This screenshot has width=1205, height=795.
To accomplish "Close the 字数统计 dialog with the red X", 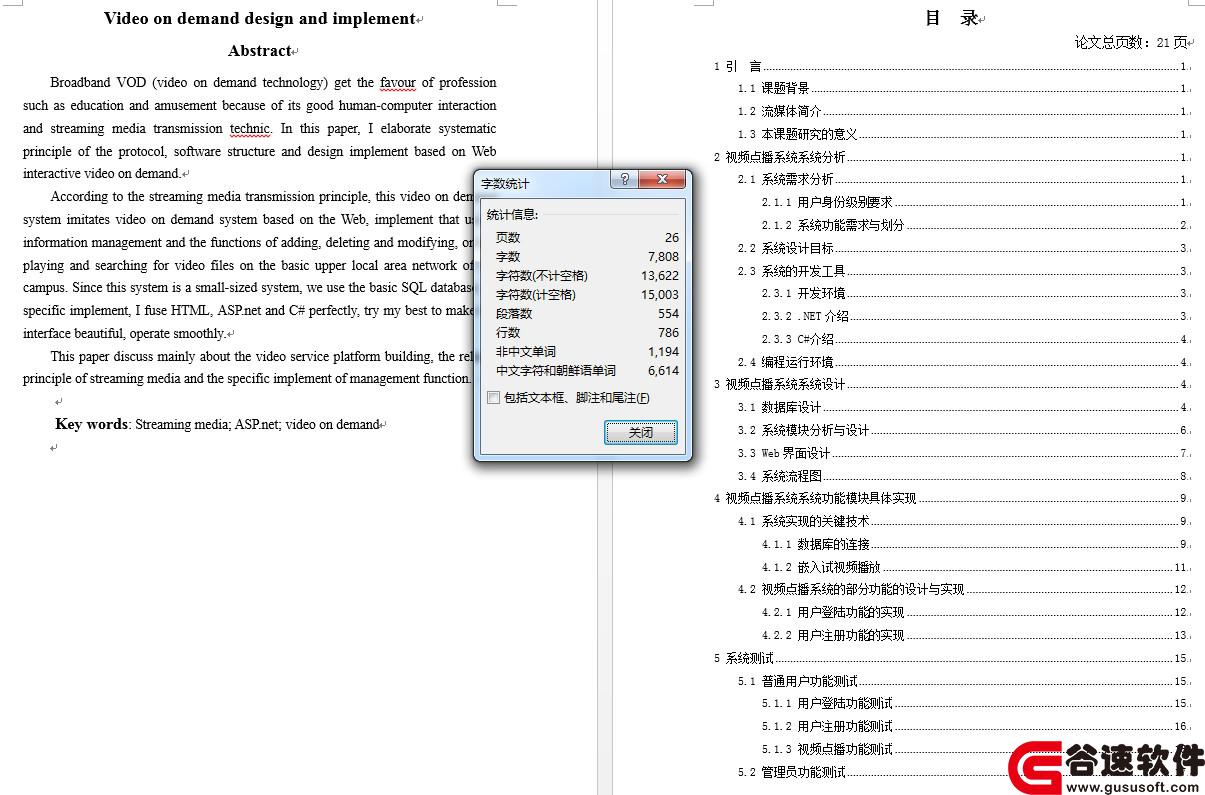I will click(661, 180).
